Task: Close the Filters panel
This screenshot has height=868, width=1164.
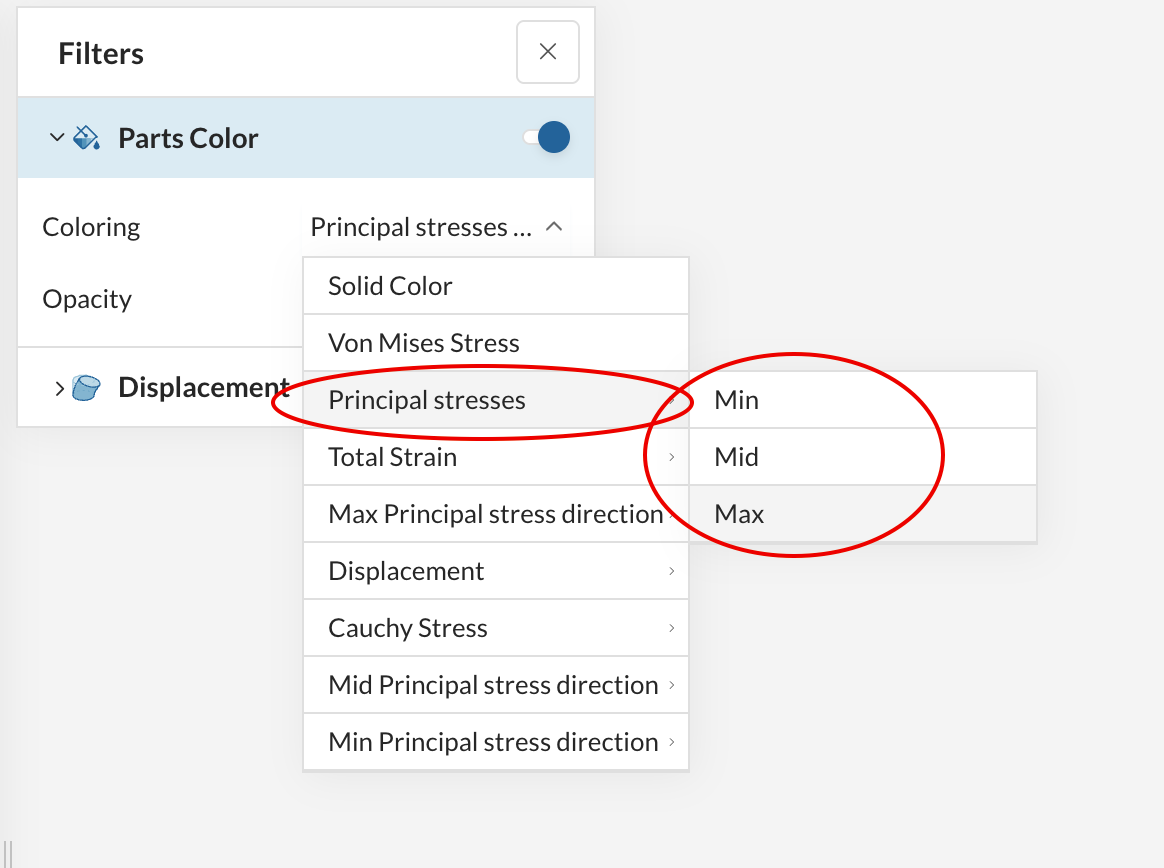Action: coord(547,52)
